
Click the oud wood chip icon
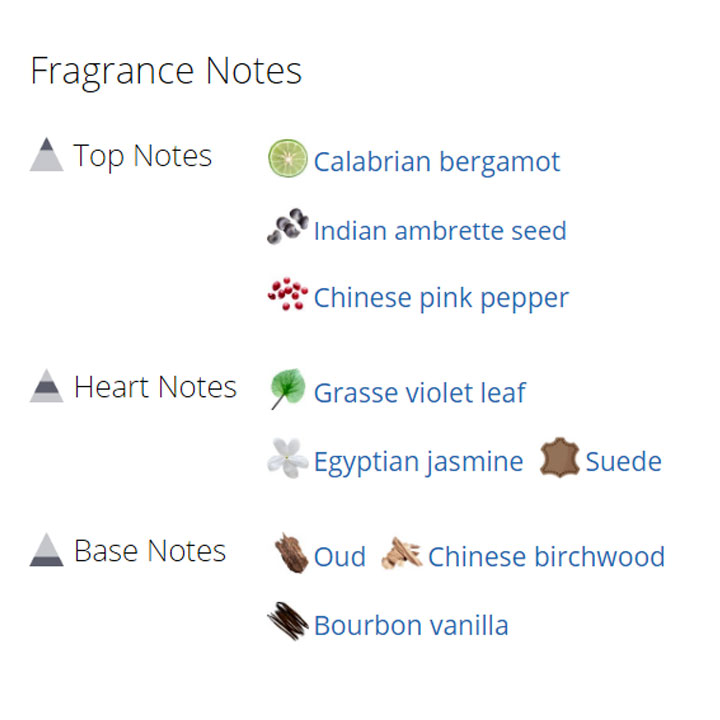click(291, 553)
